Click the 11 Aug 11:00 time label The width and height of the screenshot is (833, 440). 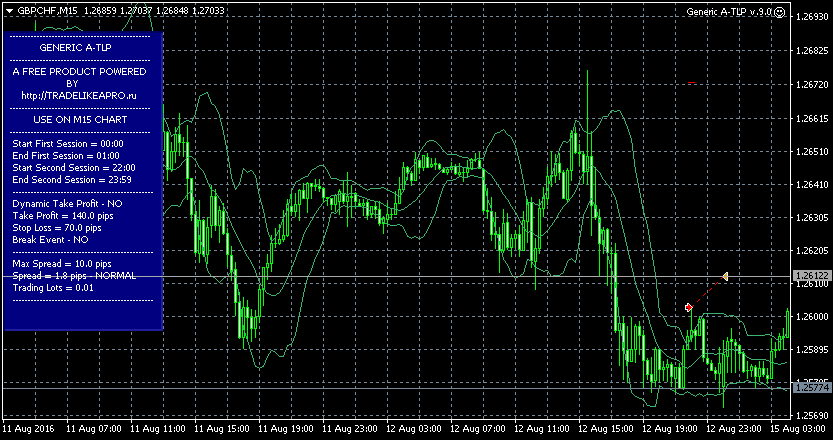pyautogui.click(x=158, y=428)
